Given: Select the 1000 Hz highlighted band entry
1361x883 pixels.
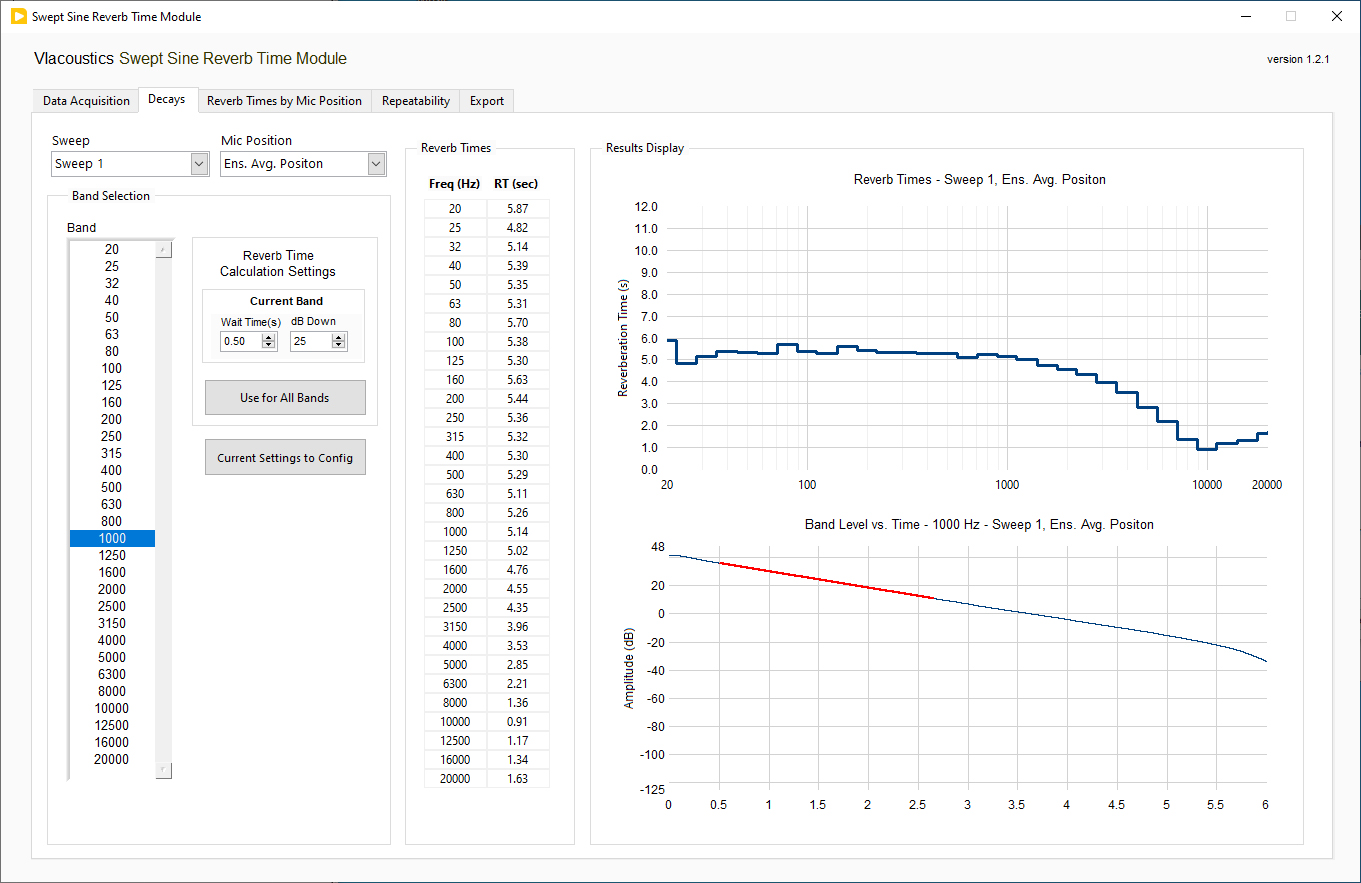Looking at the screenshot, I should click(x=111, y=538).
